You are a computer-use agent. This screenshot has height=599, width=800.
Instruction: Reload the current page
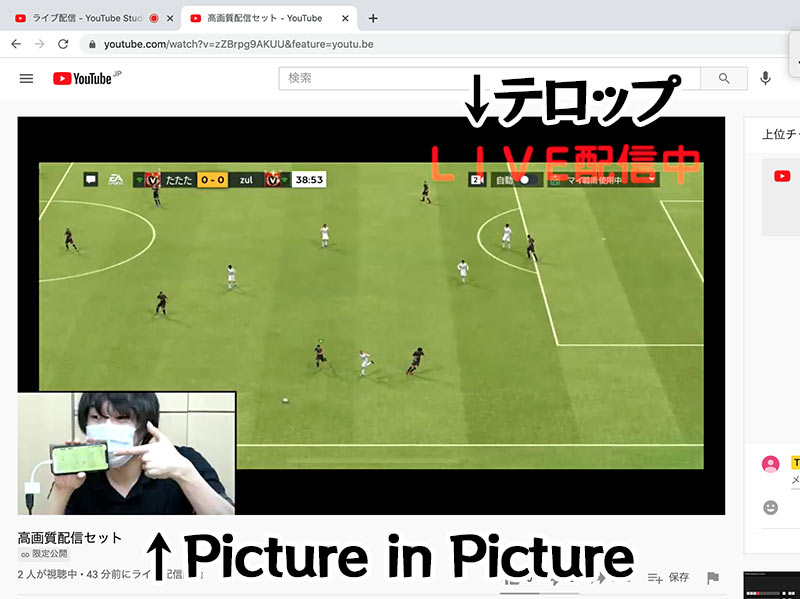click(x=63, y=44)
